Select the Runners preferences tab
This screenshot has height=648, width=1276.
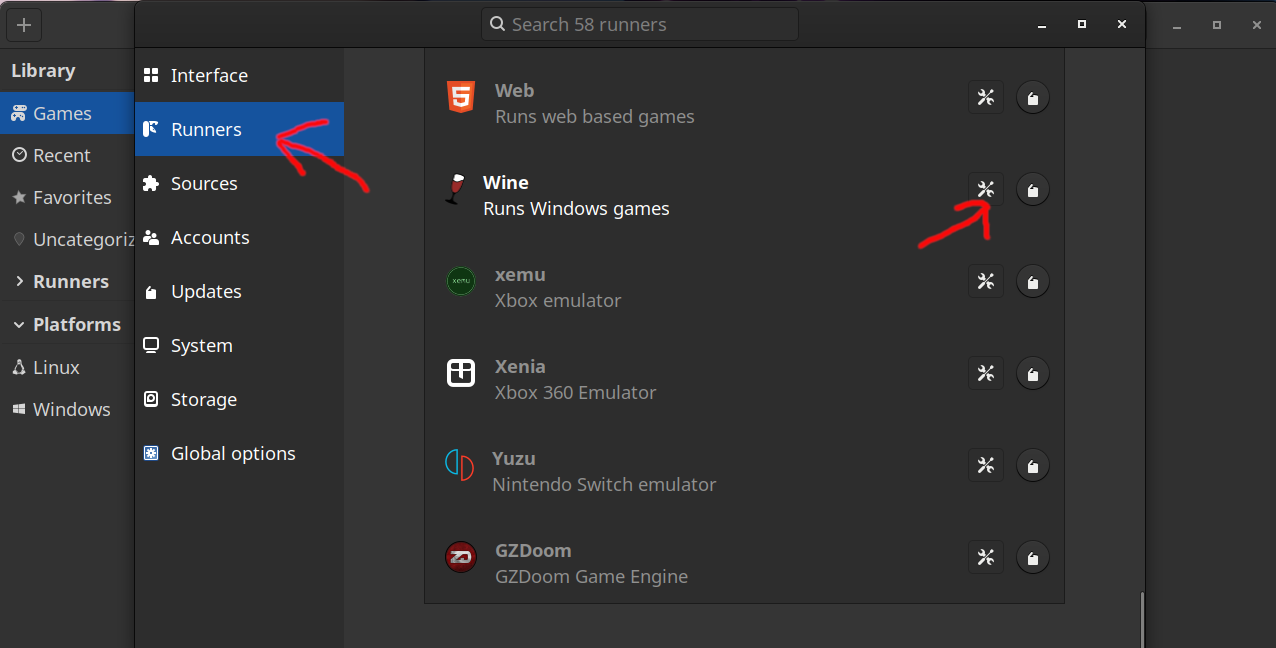pyautogui.click(x=240, y=129)
